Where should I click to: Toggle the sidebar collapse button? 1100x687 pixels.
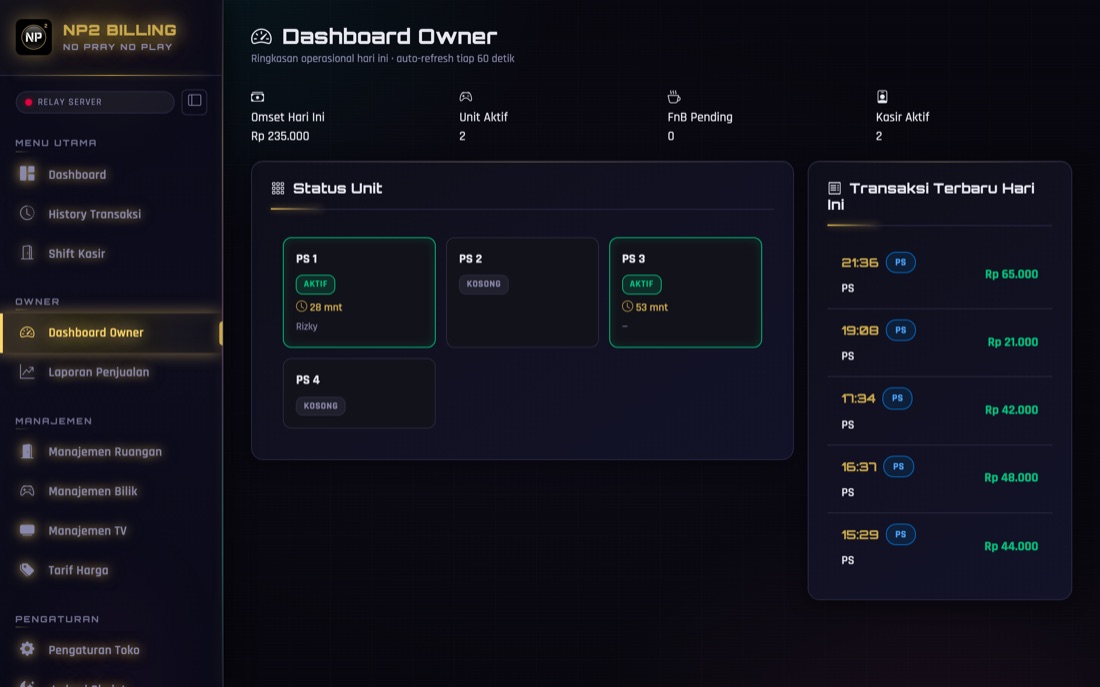click(x=194, y=101)
